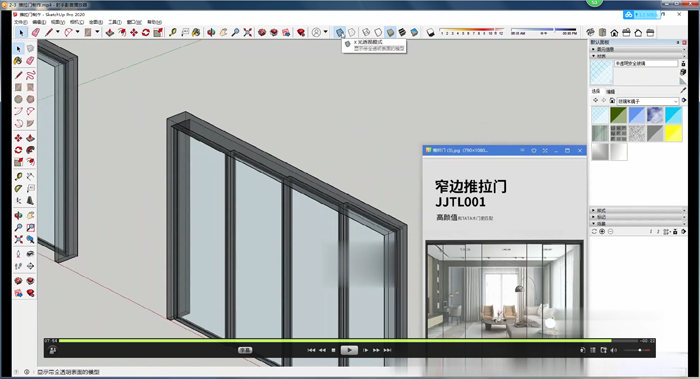Pick the Scale tool in top toolbar
This screenshot has height=379, width=700.
[x=158, y=33]
